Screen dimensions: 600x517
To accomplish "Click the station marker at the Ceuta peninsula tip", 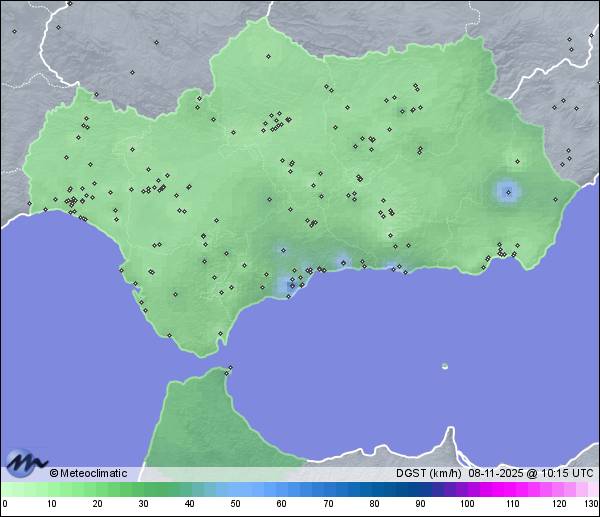I will (x=230, y=368).
